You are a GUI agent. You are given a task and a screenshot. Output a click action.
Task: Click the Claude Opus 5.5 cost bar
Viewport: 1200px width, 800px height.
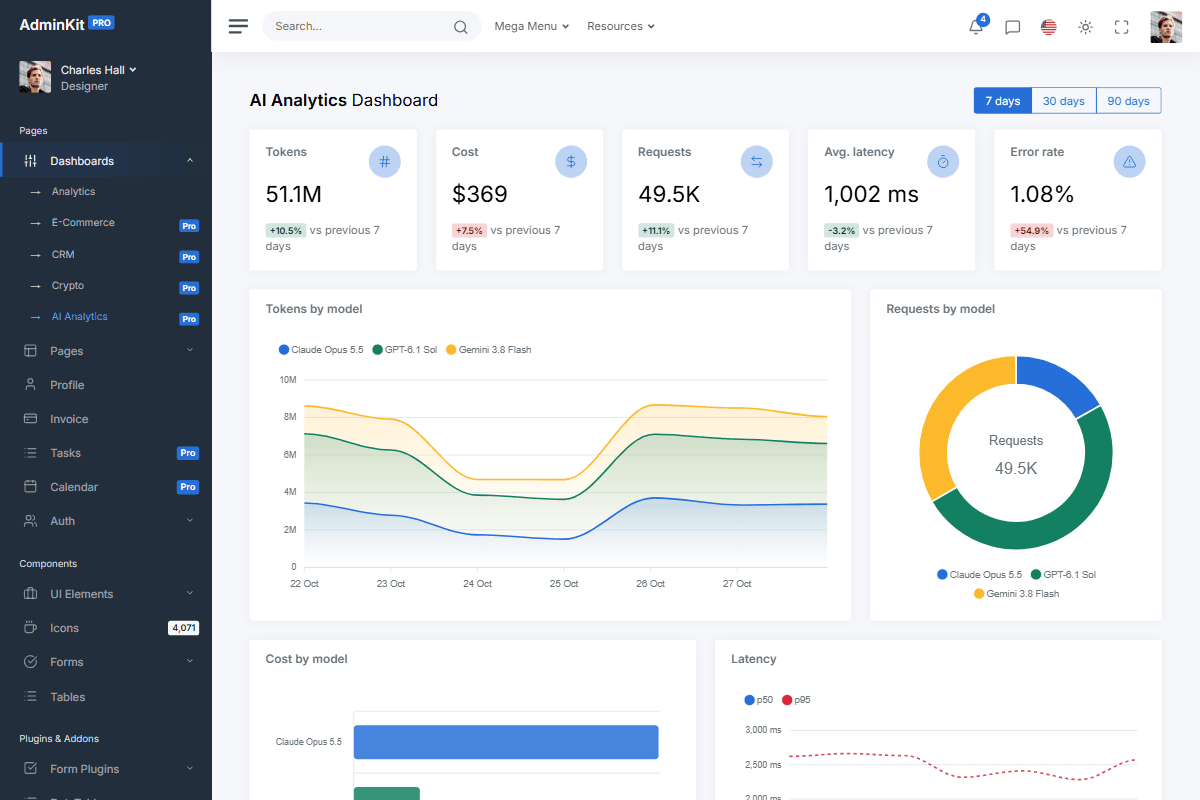[506, 742]
